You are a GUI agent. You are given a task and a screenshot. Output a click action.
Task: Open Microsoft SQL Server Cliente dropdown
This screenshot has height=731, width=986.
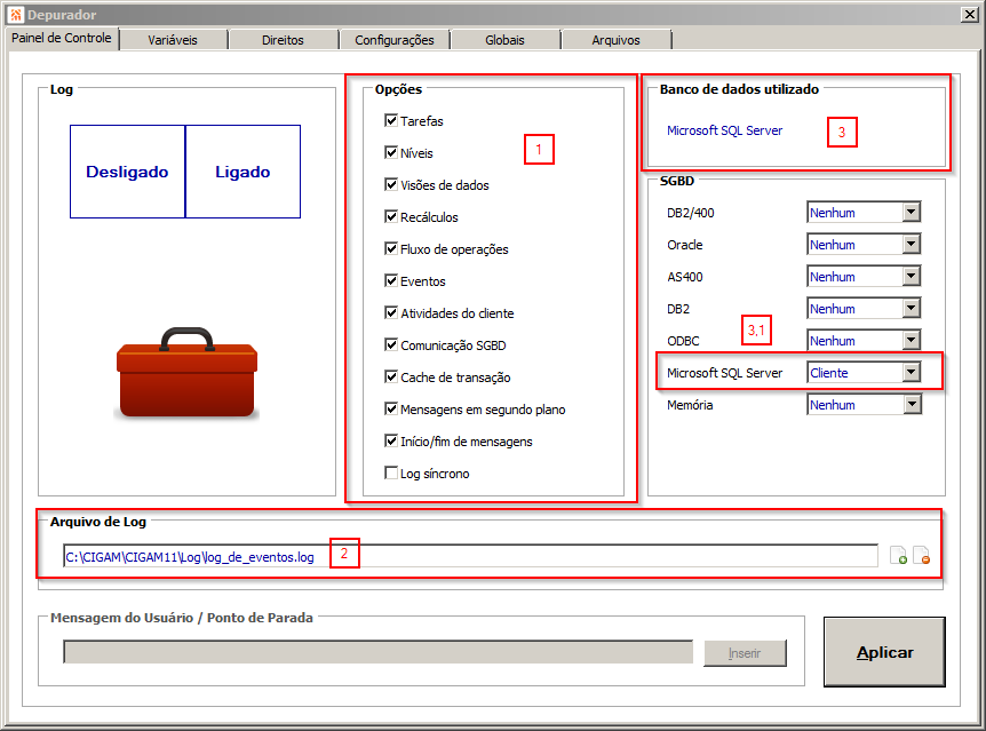click(x=911, y=372)
